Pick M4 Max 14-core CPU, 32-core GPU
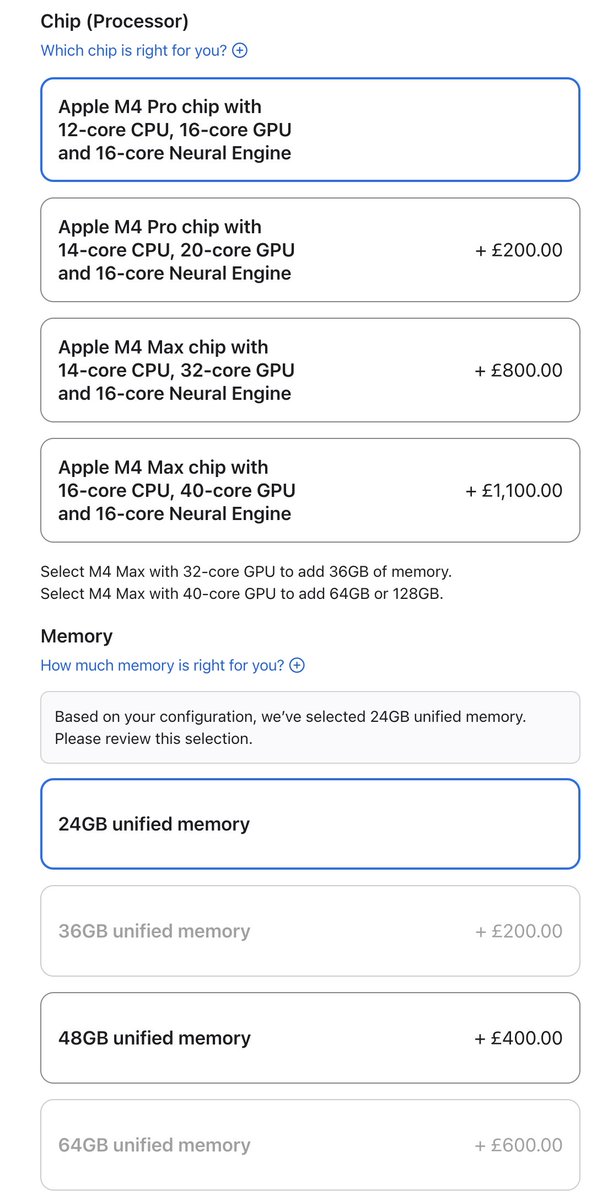 310,370
